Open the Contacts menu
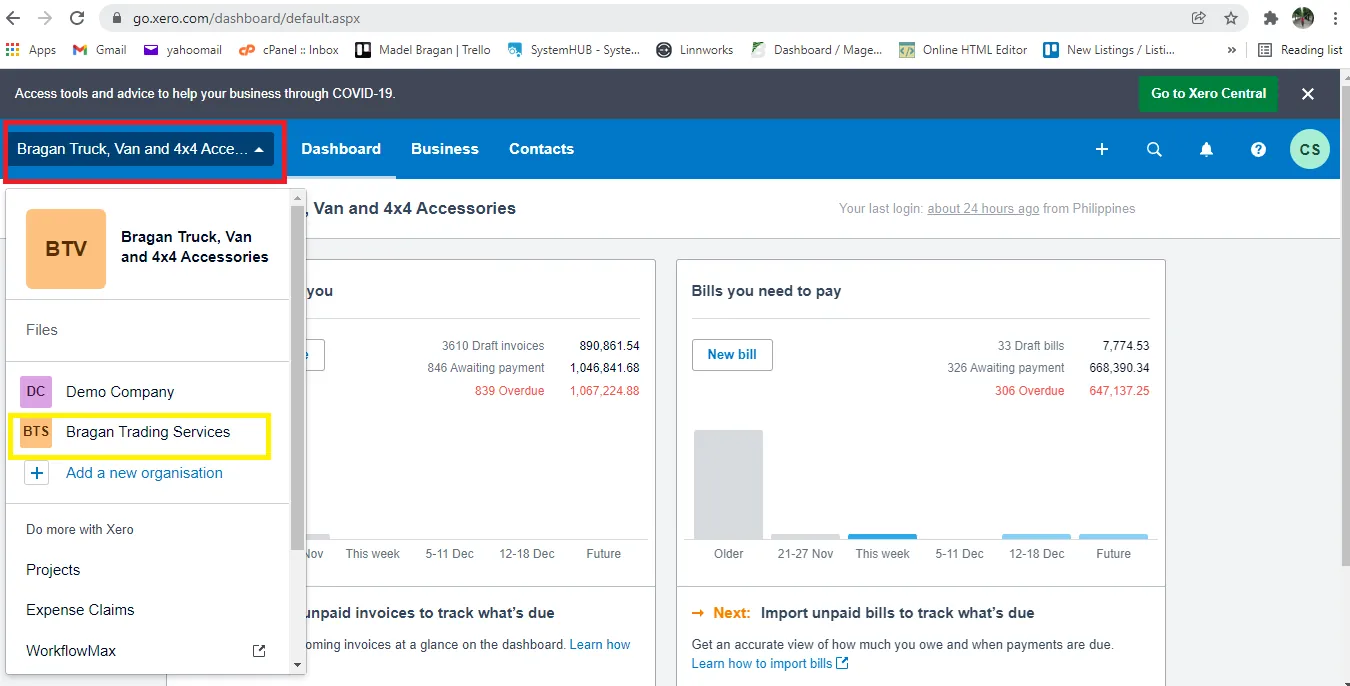This screenshot has height=686, width=1350. [541, 149]
